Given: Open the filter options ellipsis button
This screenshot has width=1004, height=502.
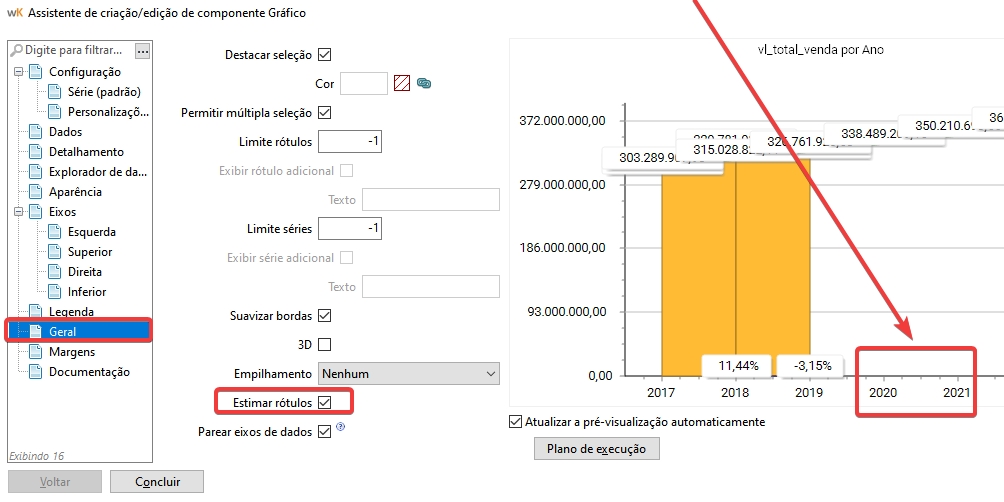Looking at the screenshot, I should coord(143,50).
